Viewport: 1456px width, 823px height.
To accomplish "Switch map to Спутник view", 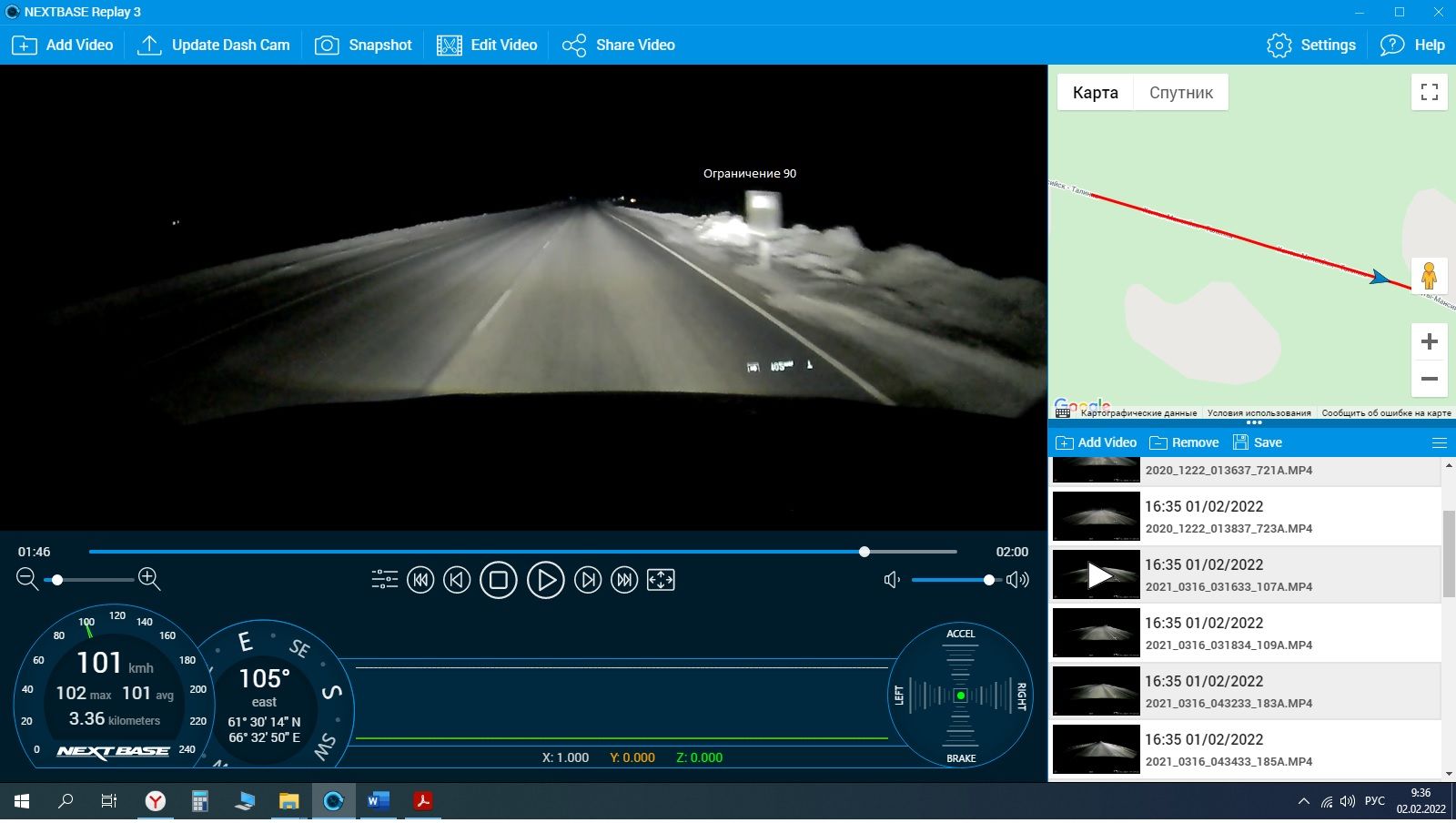I will [x=1180, y=93].
